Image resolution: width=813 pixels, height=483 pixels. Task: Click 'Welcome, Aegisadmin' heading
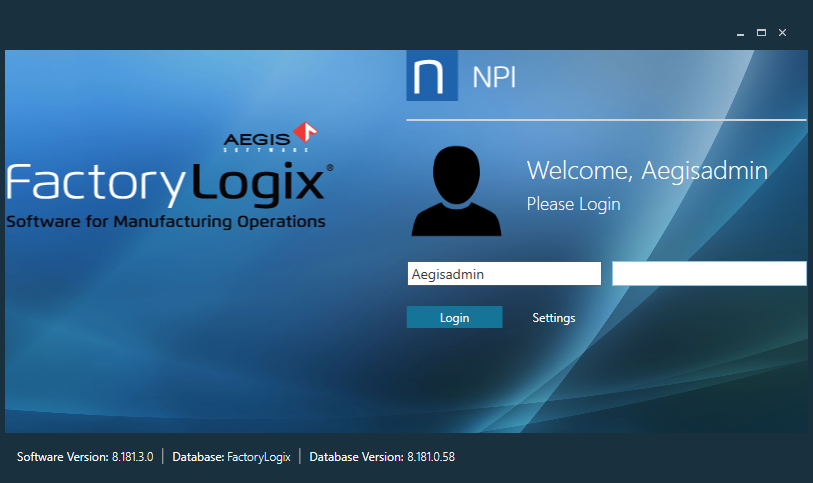click(x=647, y=171)
